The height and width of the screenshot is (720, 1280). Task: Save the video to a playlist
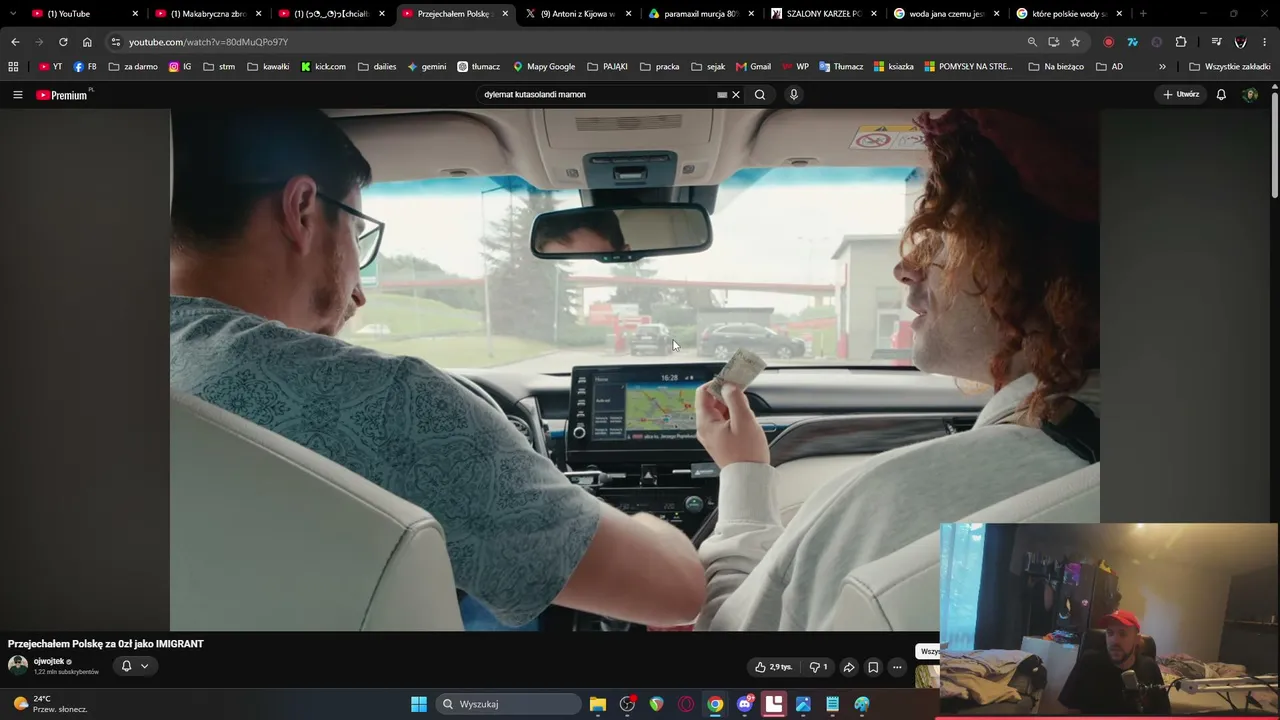(x=873, y=667)
